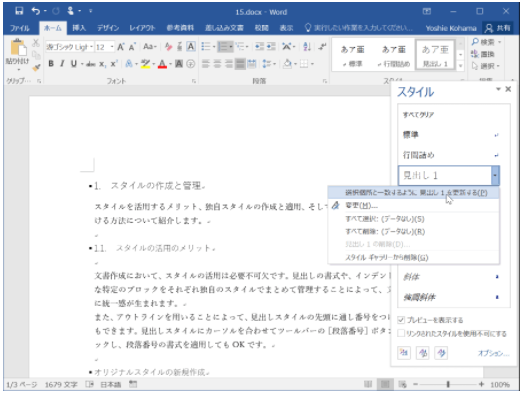Click the Undo arrow icon
Viewport: 523px width, 395px height.
pyautogui.click(x=36, y=11)
